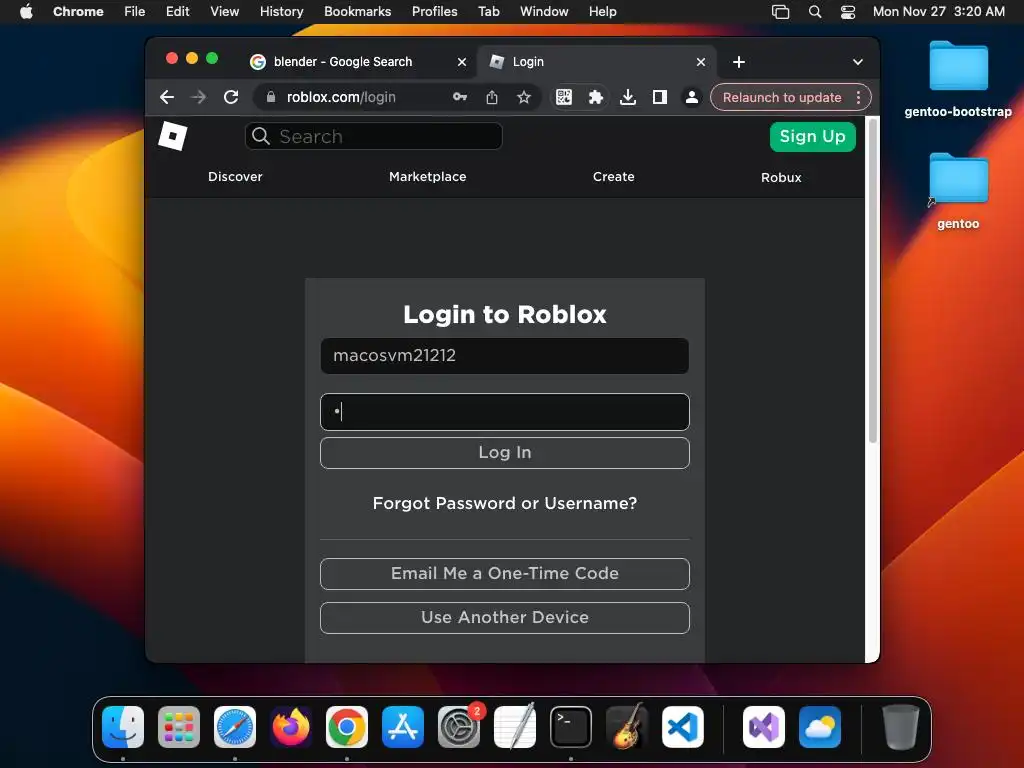Open Safari from the Dock
The image size is (1024, 768).
(235, 727)
